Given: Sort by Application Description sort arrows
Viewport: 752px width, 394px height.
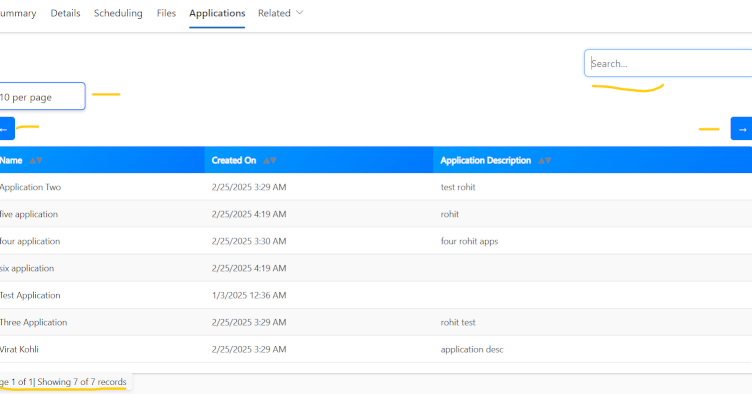Looking at the screenshot, I should (544, 161).
